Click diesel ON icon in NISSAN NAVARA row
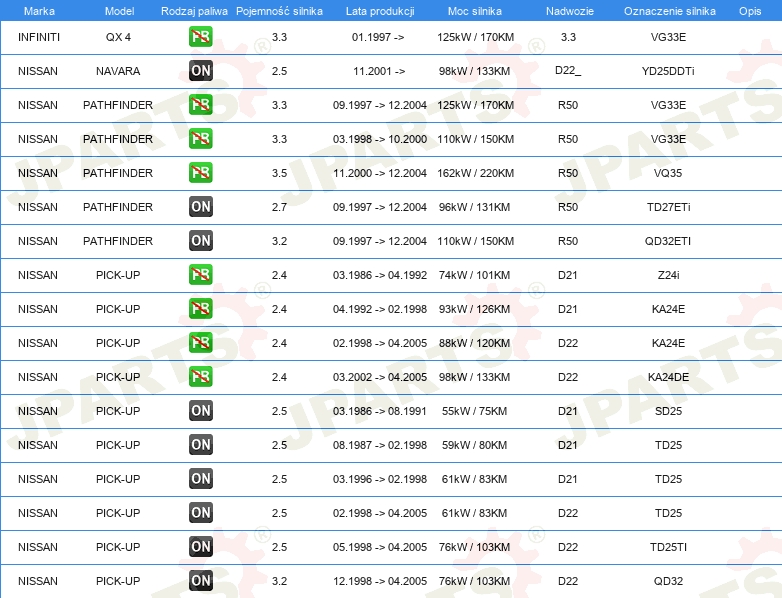 click(x=200, y=71)
